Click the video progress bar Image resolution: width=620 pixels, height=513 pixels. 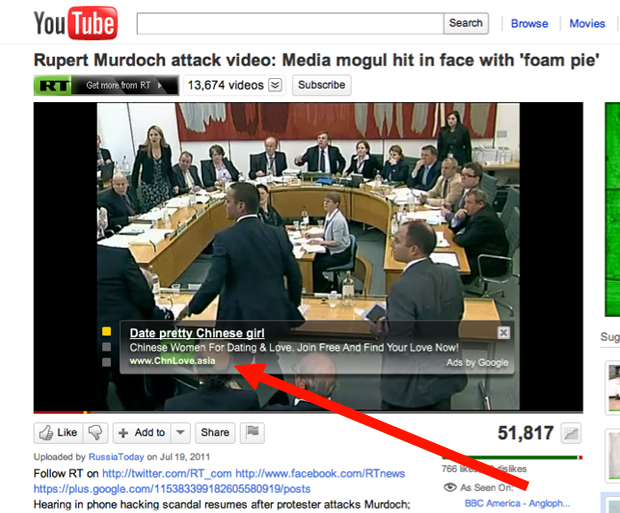point(308,412)
